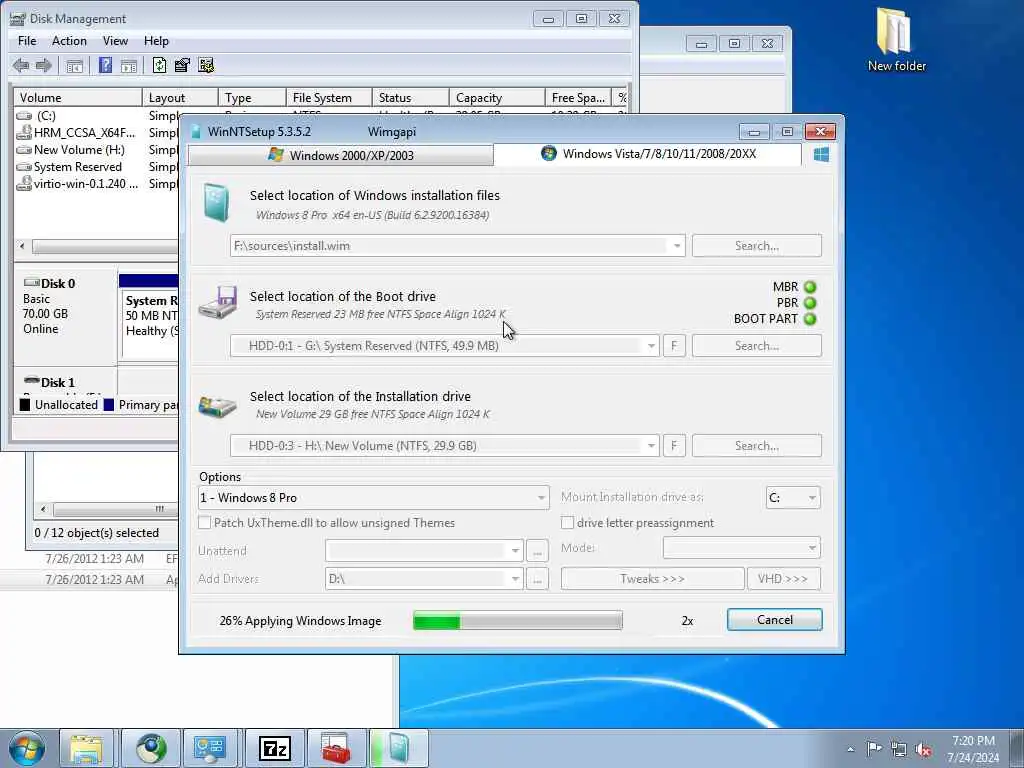Image resolution: width=1024 pixels, height=768 pixels.
Task: Click the installation files package icon
Action: click(216, 202)
